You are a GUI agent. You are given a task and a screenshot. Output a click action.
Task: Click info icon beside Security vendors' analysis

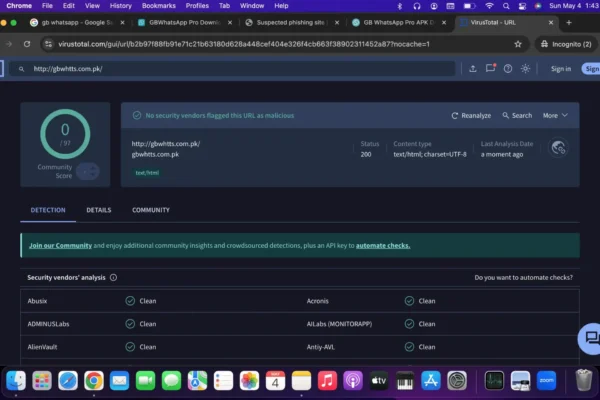click(x=113, y=278)
